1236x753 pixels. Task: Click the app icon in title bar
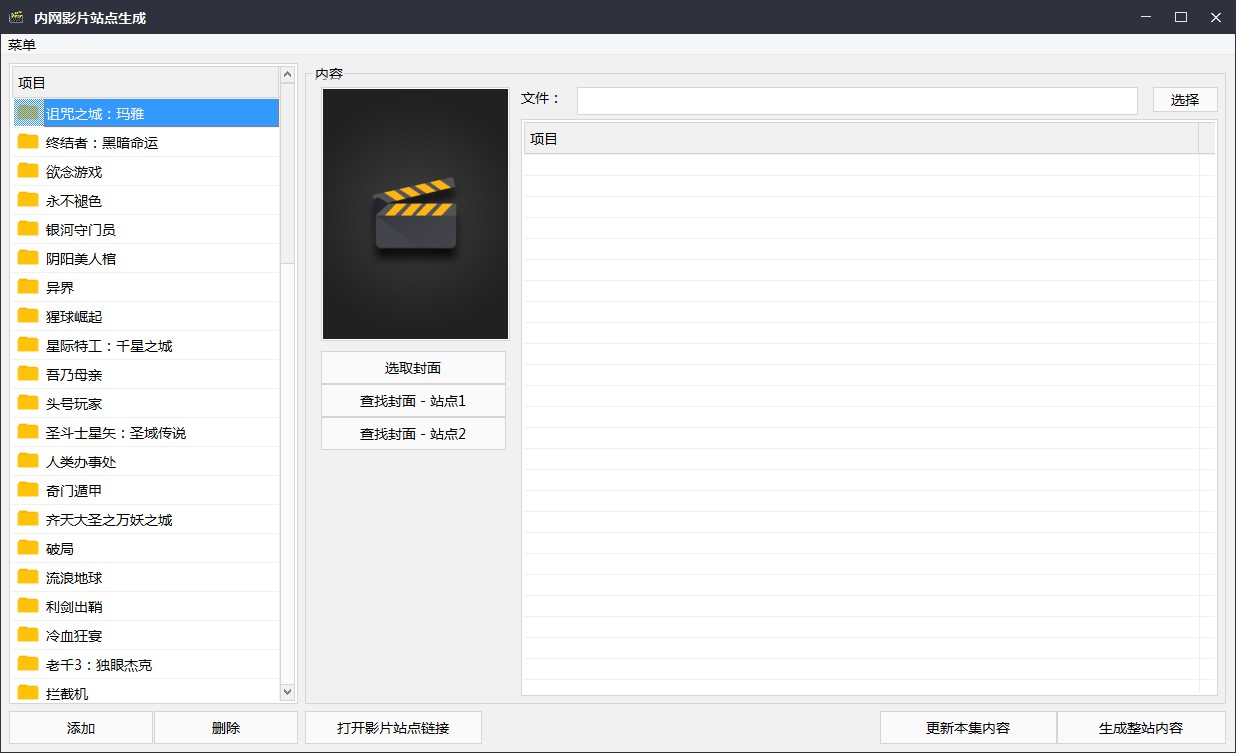pos(16,17)
